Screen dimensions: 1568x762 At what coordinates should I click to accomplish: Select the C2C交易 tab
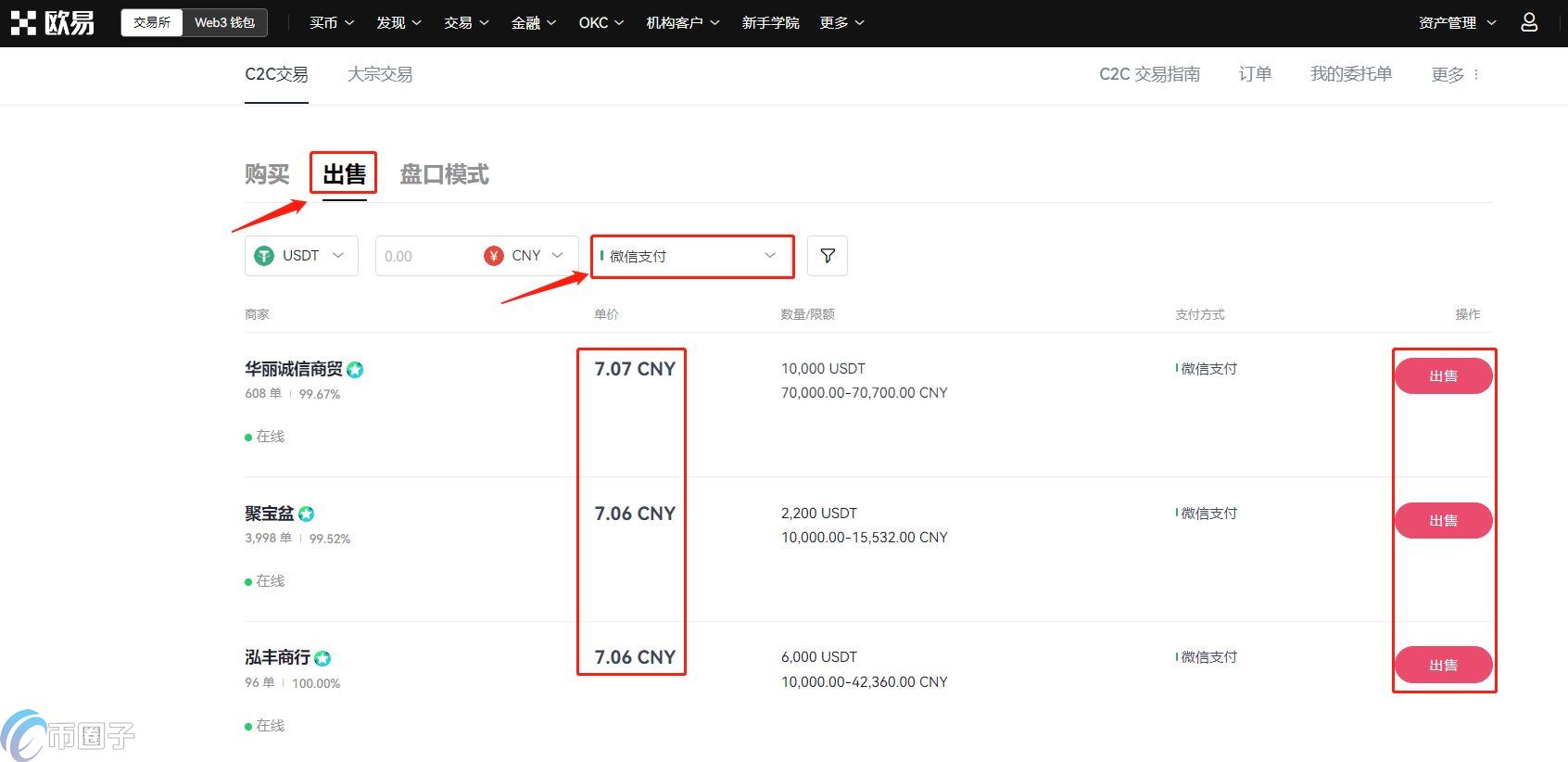point(276,74)
